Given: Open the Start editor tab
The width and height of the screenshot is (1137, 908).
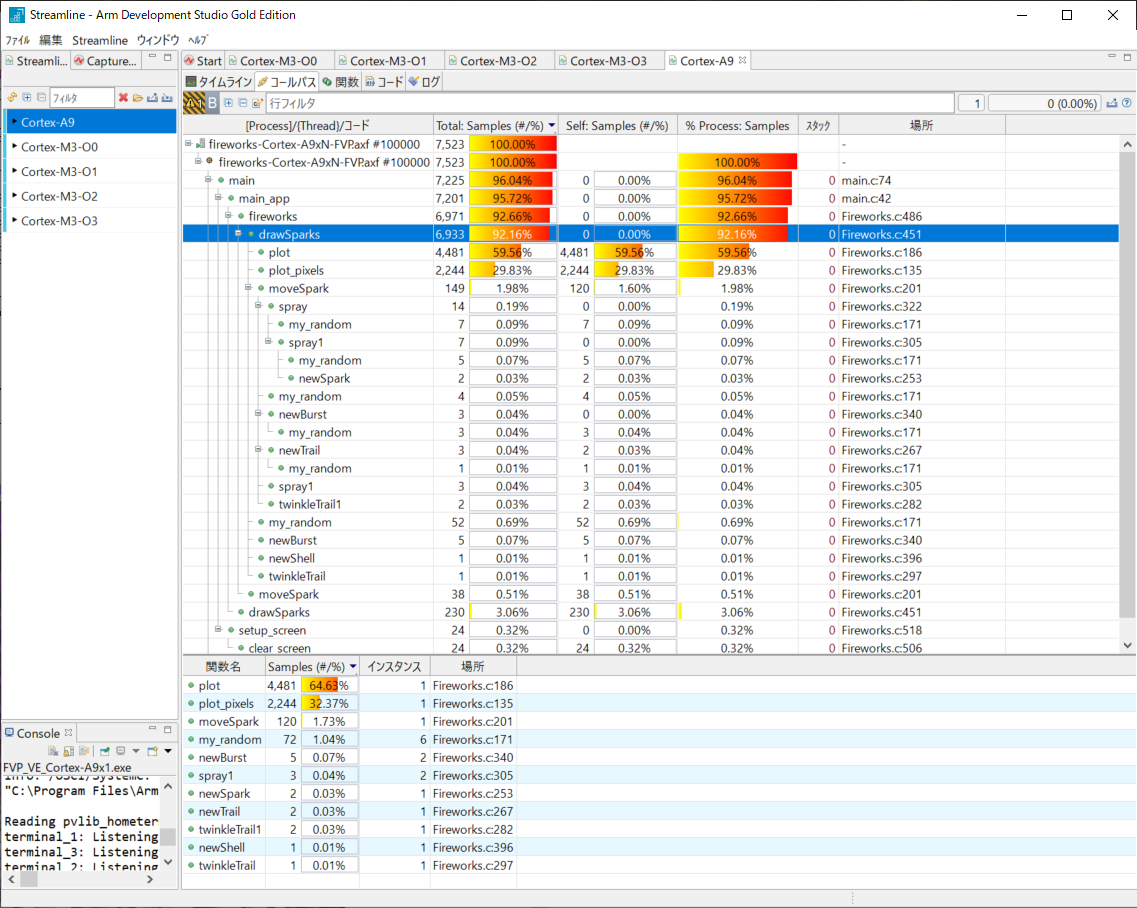Looking at the screenshot, I should (x=203, y=61).
